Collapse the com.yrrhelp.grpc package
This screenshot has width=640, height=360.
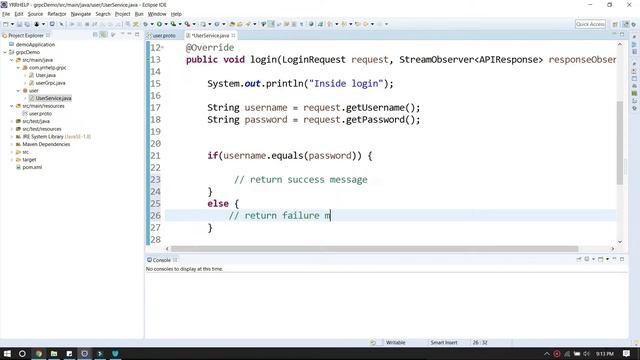point(18,68)
